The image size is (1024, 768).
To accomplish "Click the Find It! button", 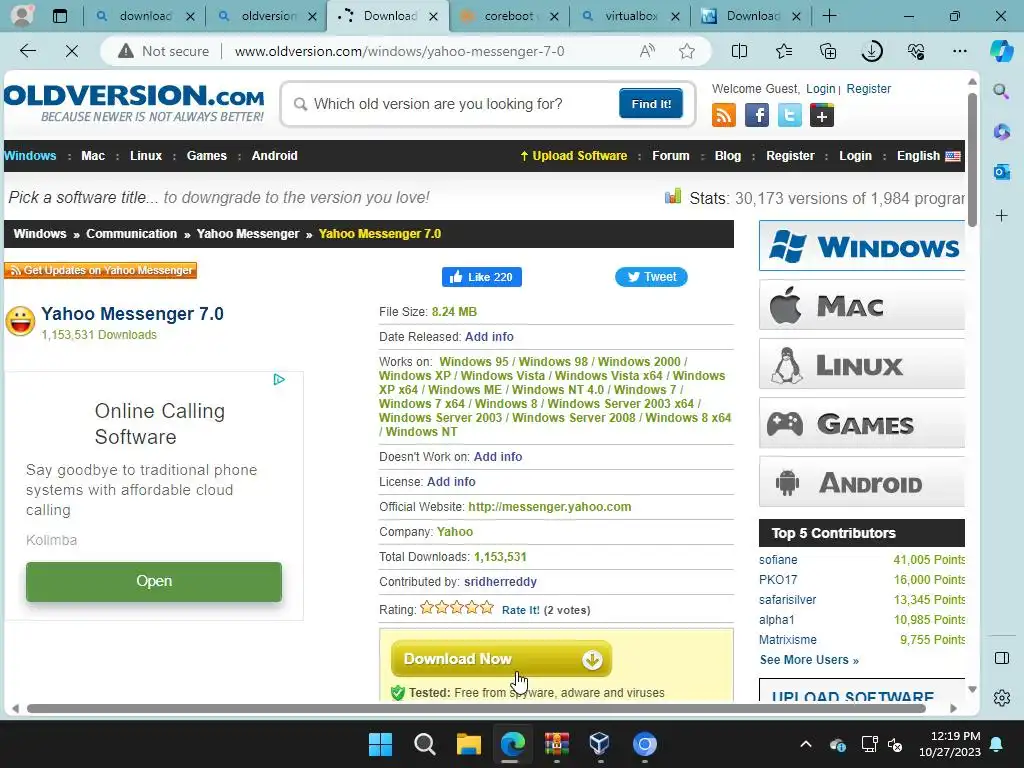I will pyautogui.click(x=650, y=104).
